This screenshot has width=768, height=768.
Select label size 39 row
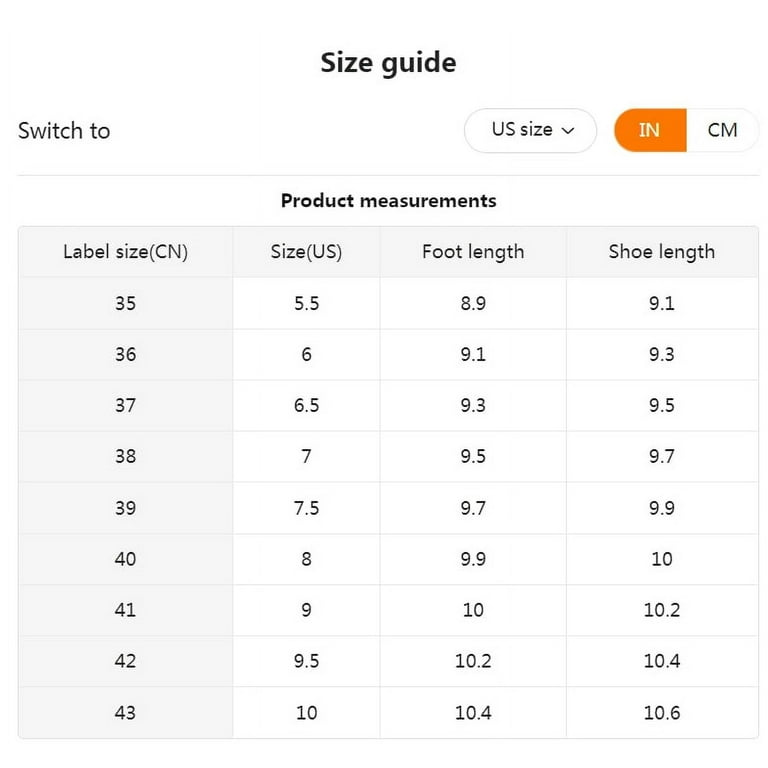388,508
